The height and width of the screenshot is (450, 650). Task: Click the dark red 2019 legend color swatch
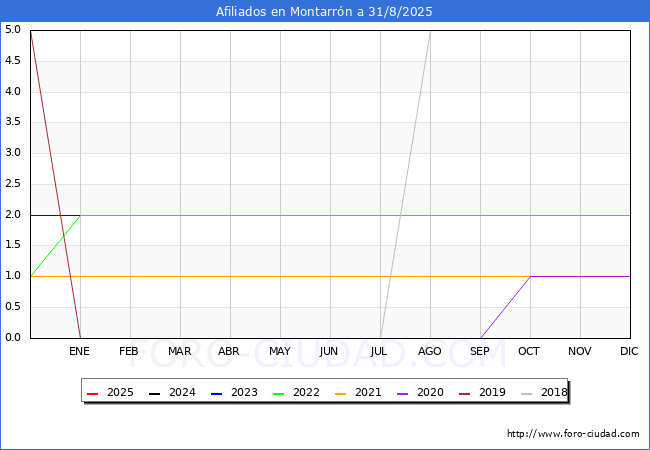[x=464, y=393]
